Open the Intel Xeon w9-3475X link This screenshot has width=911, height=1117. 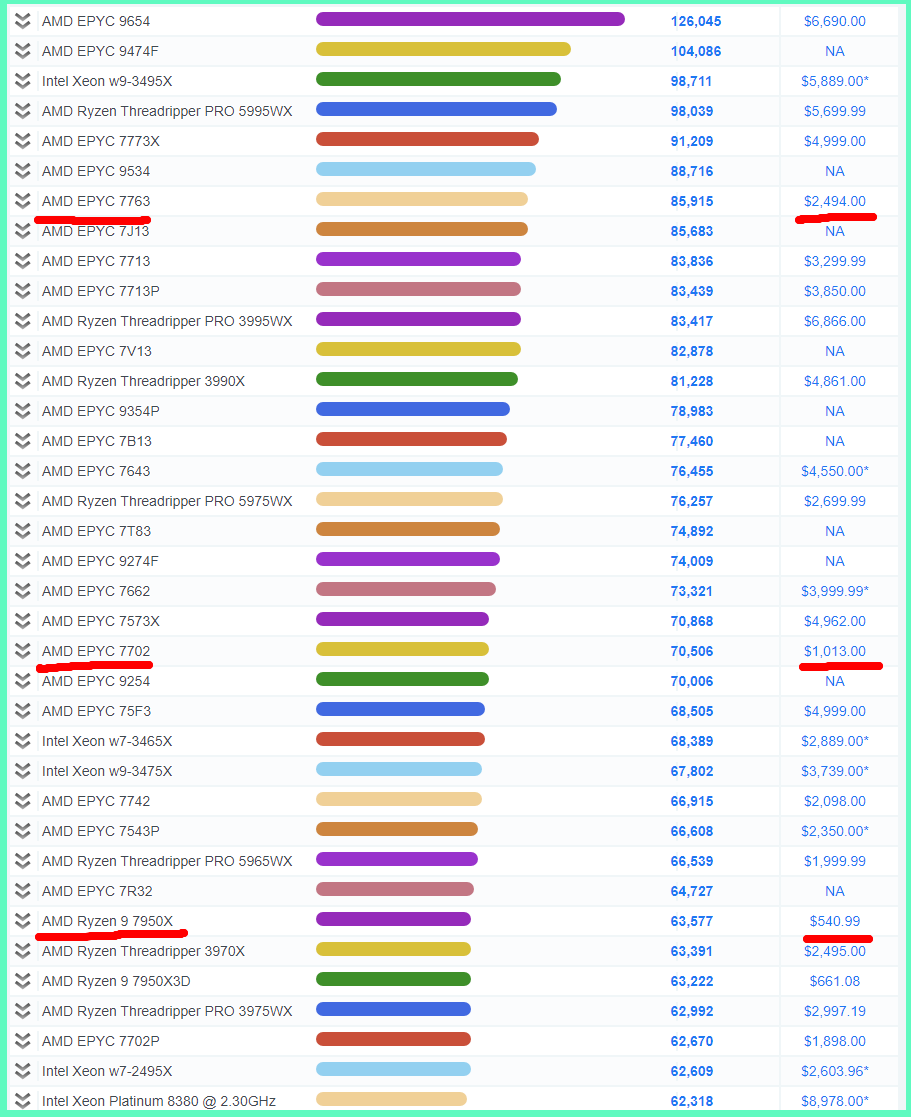107,771
